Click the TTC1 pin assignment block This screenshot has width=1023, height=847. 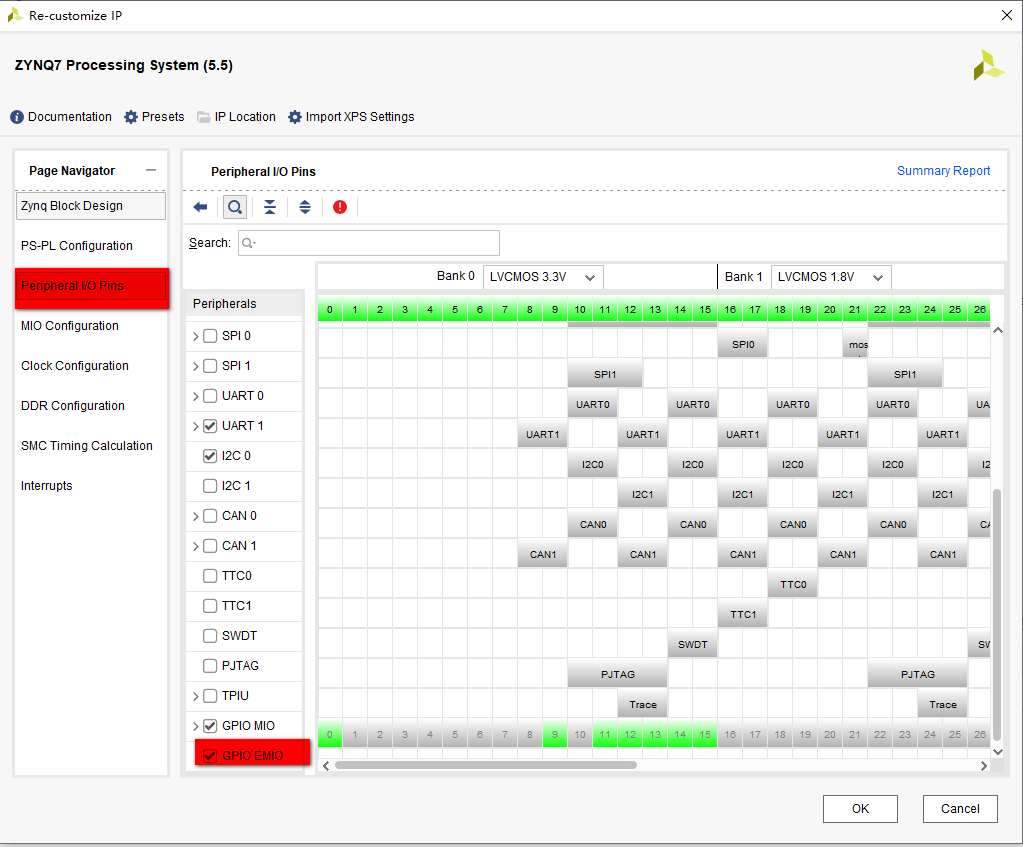click(x=743, y=614)
